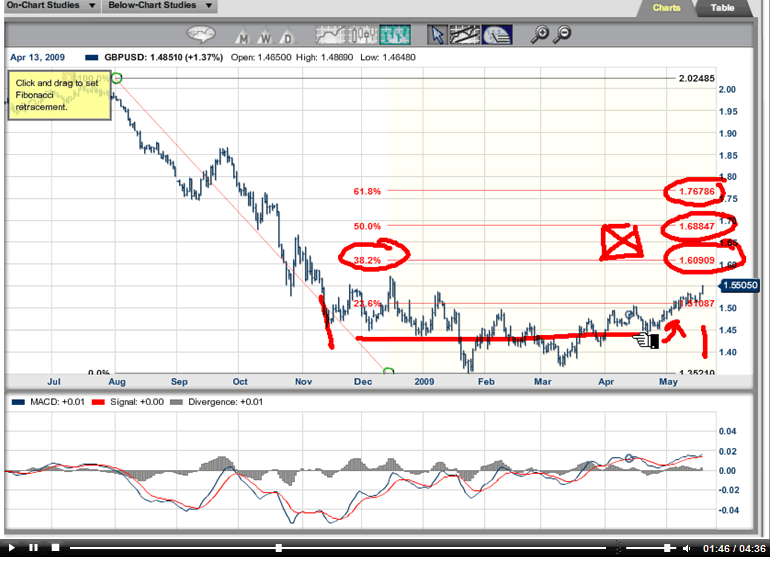Zoom out of the chart
The image size is (776, 561).
563,35
